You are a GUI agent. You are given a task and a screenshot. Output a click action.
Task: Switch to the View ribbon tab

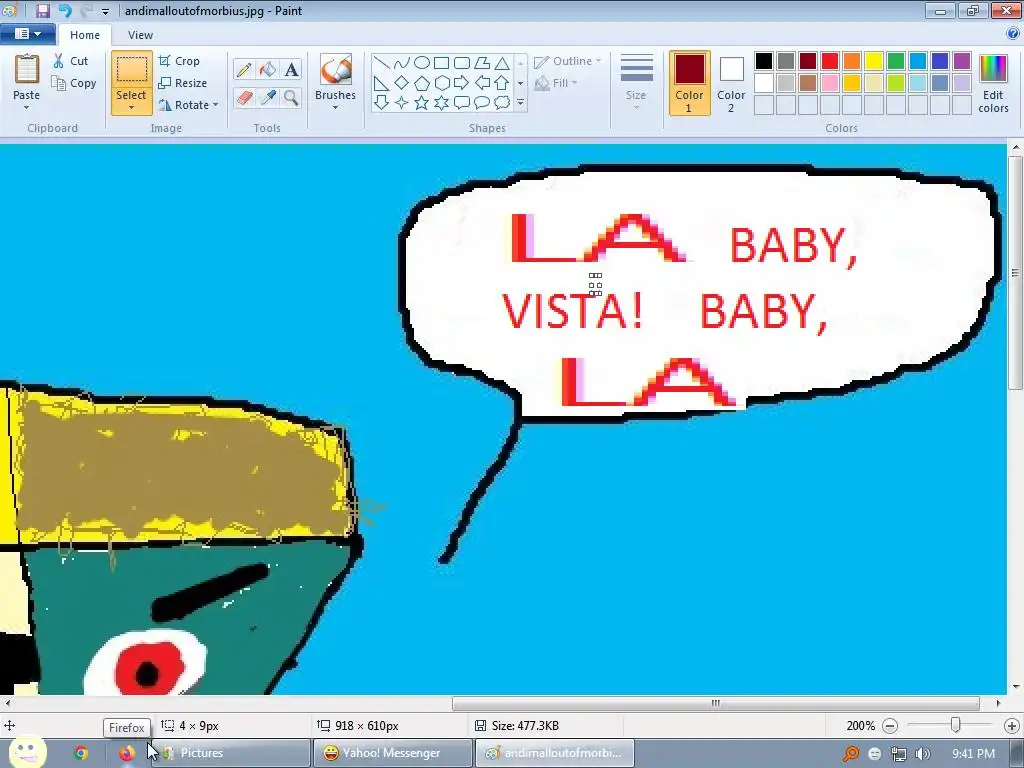click(x=140, y=35)
